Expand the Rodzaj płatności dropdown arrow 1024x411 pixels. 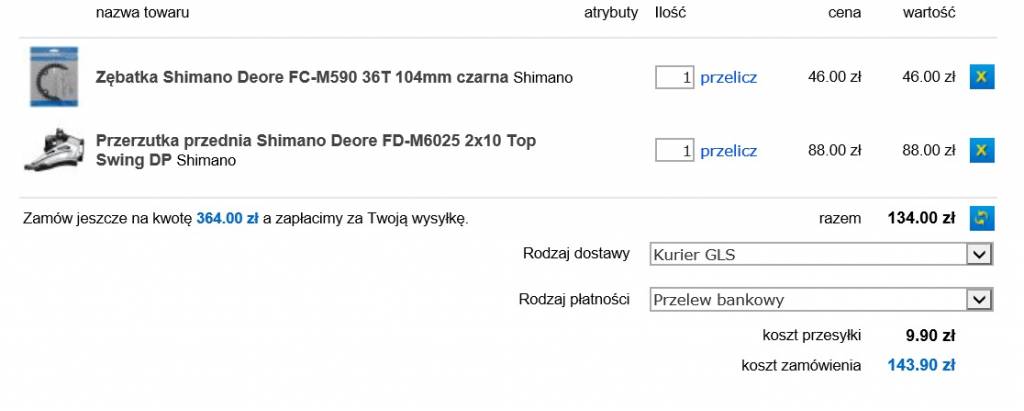[x=978, y=299]
